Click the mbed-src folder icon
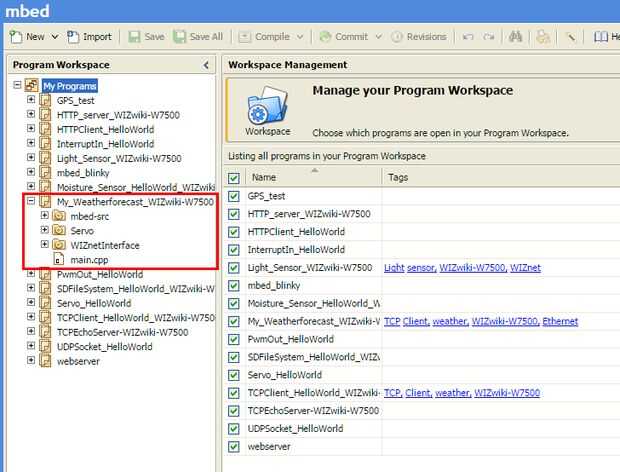620x472 pixels. pyautogui.click(x=59, y=216)
